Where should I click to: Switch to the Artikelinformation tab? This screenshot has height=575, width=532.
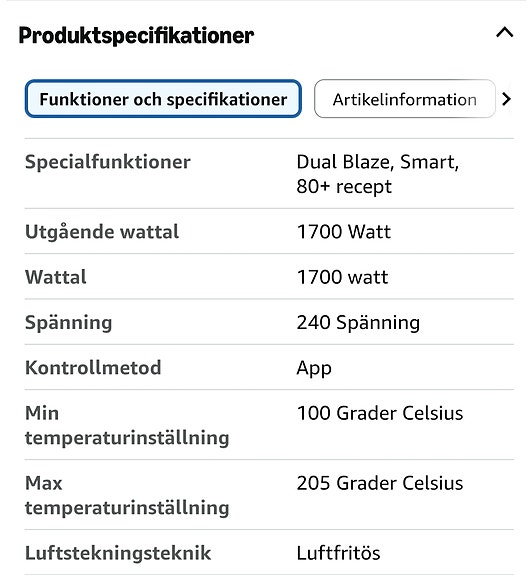coord(404,99)
